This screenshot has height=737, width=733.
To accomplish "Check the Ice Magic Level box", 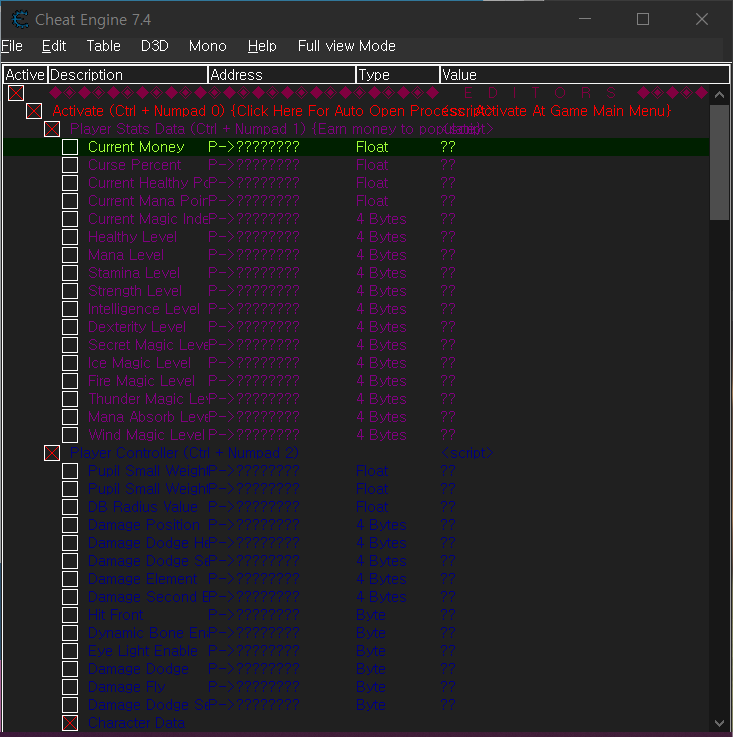I will pos(70,363).
